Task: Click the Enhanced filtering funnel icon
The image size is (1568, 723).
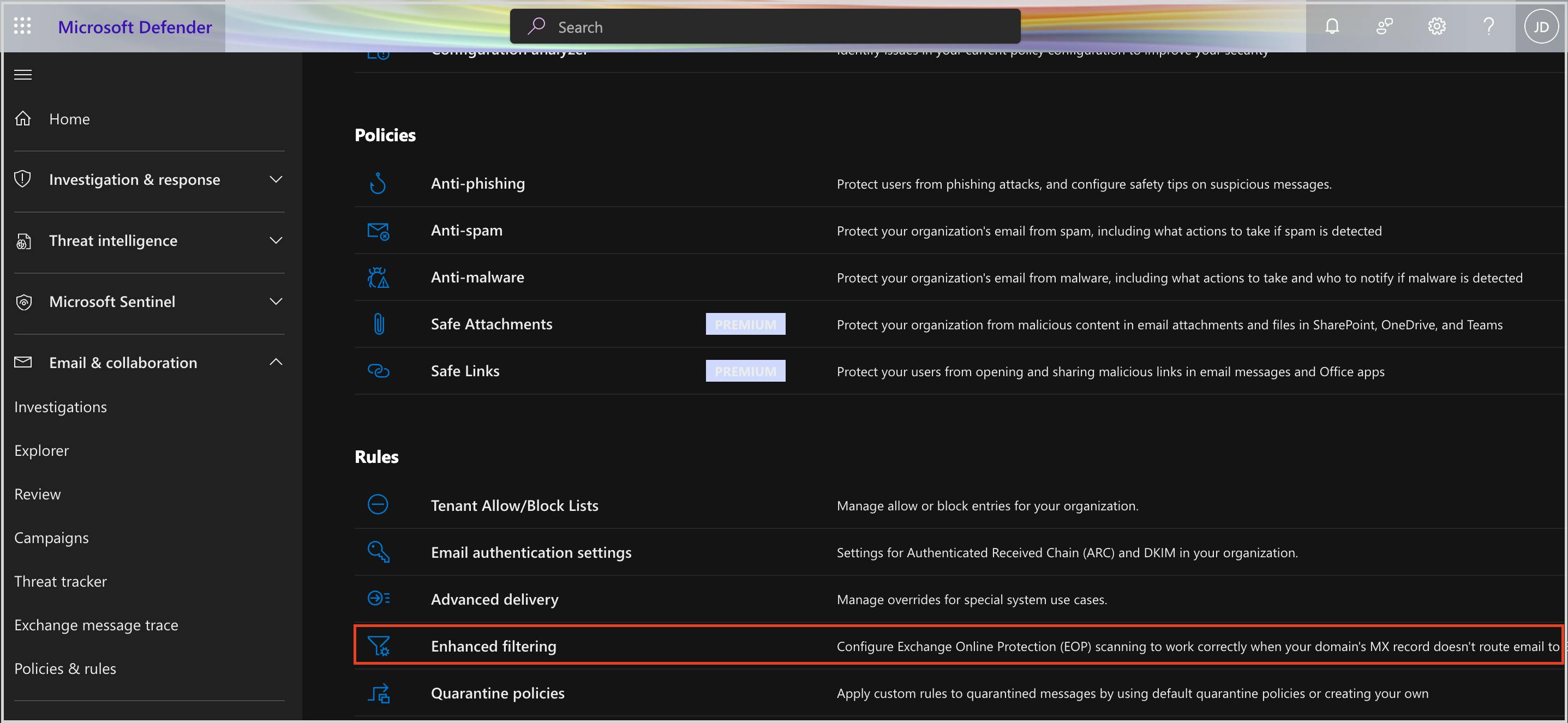Action: 379,646
